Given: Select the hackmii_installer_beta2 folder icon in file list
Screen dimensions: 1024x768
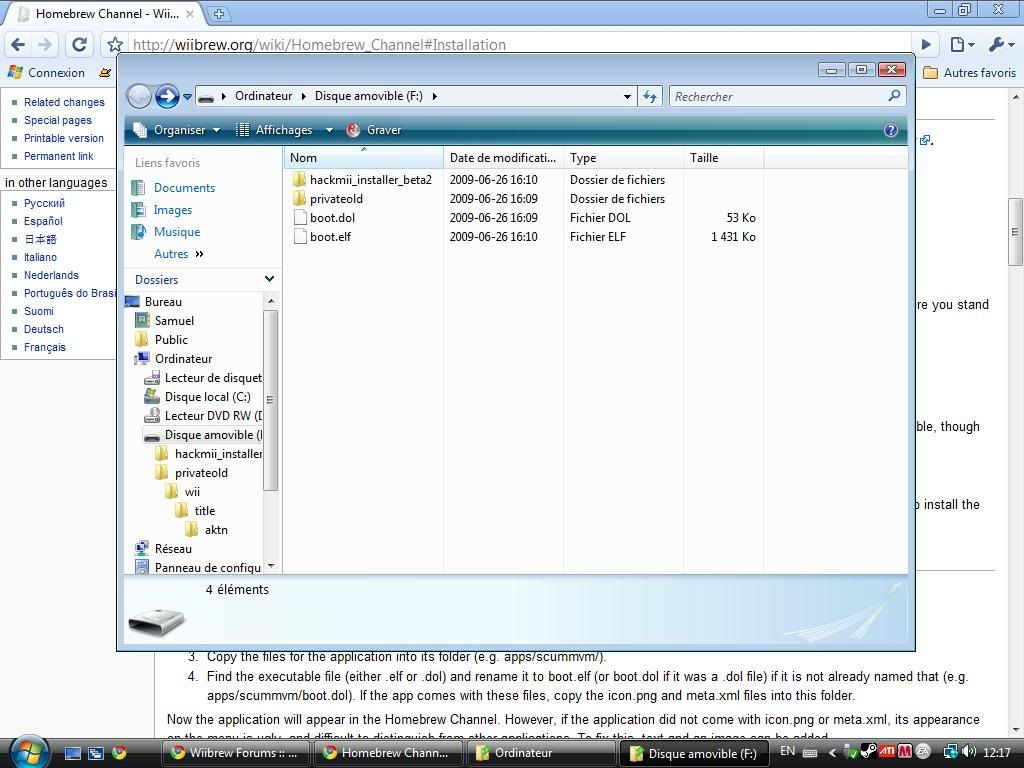Looking at the screenshot, I should pyautogui.click(x=299, y=180).
